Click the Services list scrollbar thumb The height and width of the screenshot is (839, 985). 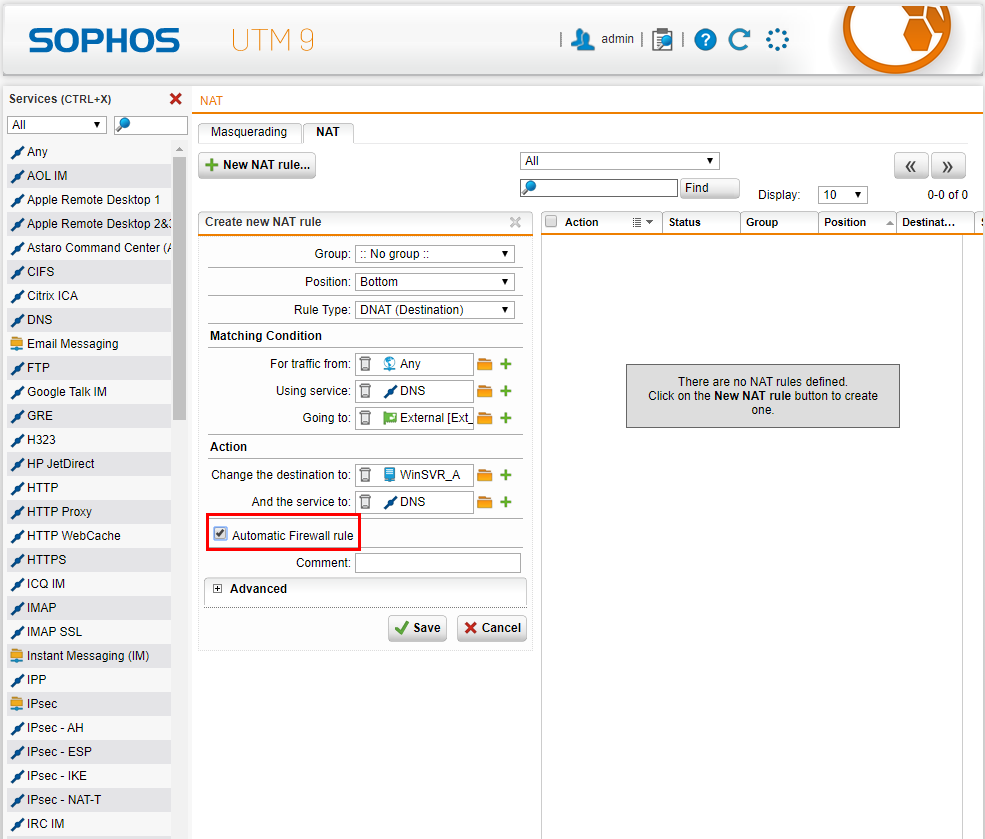tap(180, 288)
